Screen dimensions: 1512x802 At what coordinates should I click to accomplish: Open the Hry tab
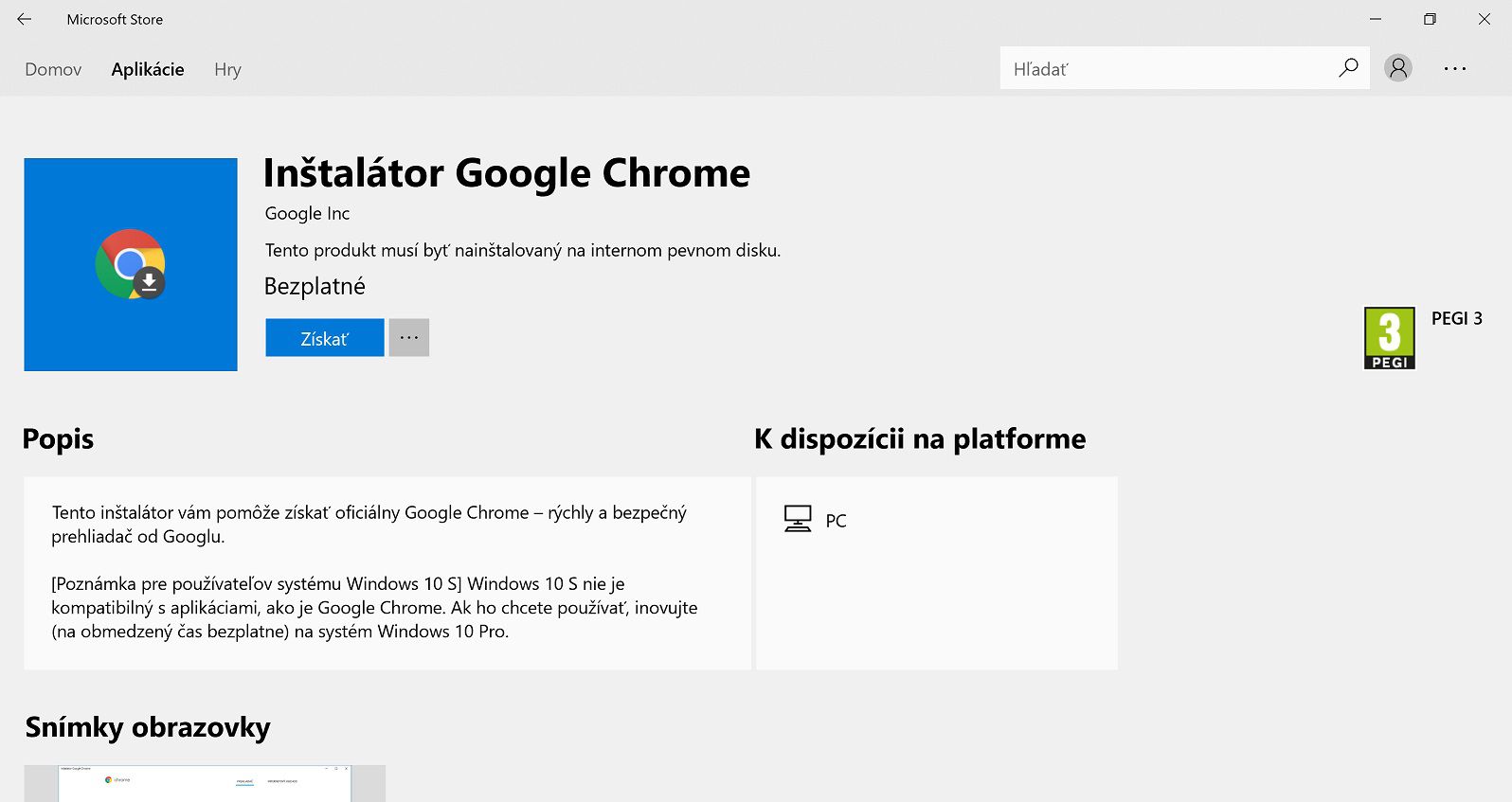pyautogui.click(x=227, y=69)
